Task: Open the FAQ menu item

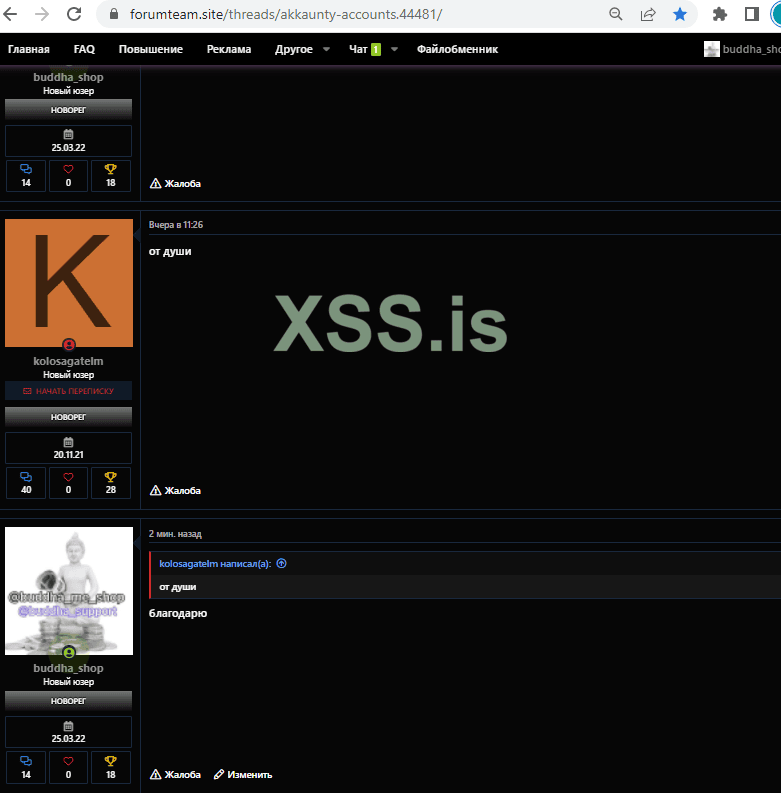Action: tap(84, 49)
